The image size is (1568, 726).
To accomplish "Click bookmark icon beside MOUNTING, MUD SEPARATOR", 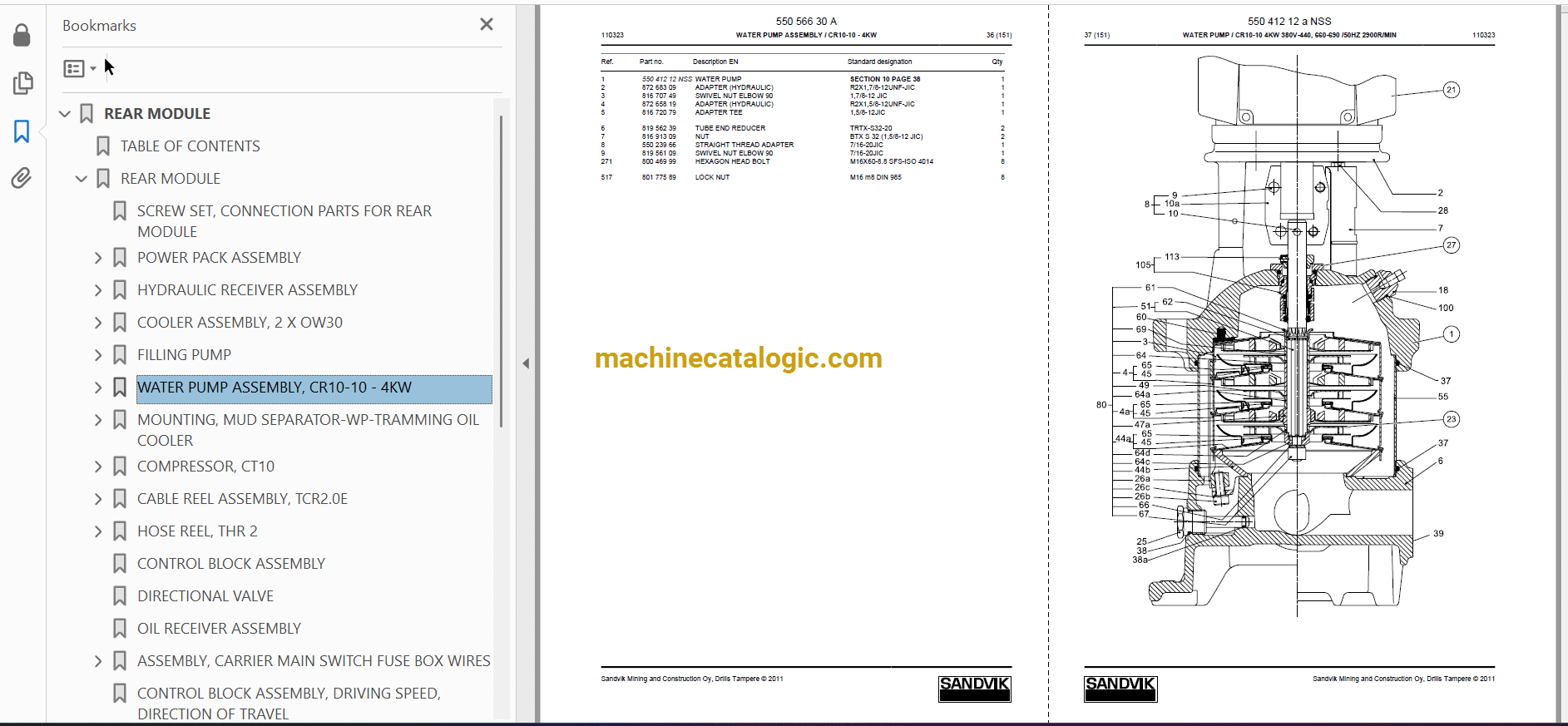I will click(x=120, y=420).
